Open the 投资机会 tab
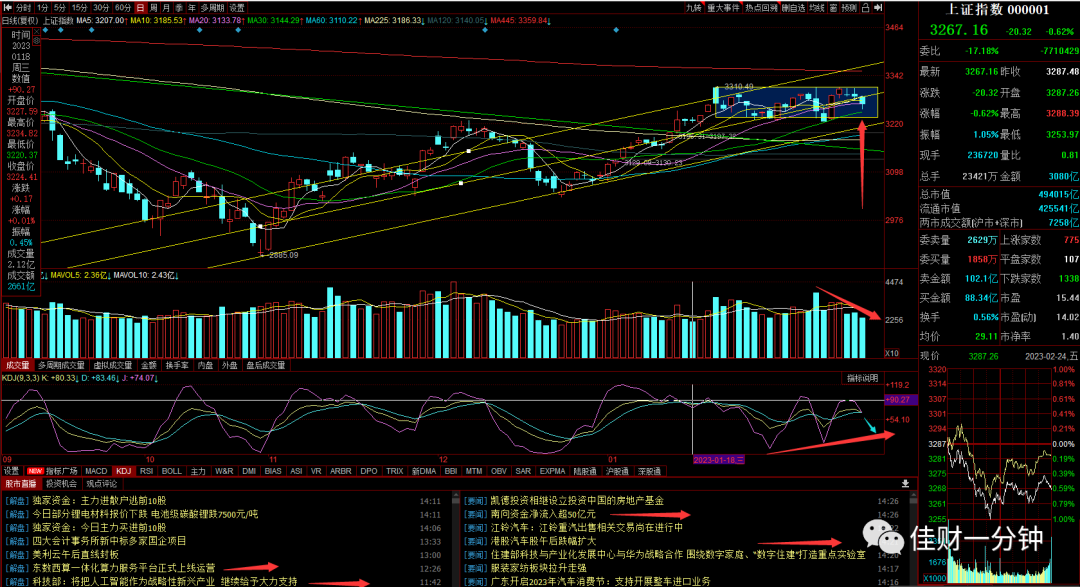 [61, 484]
